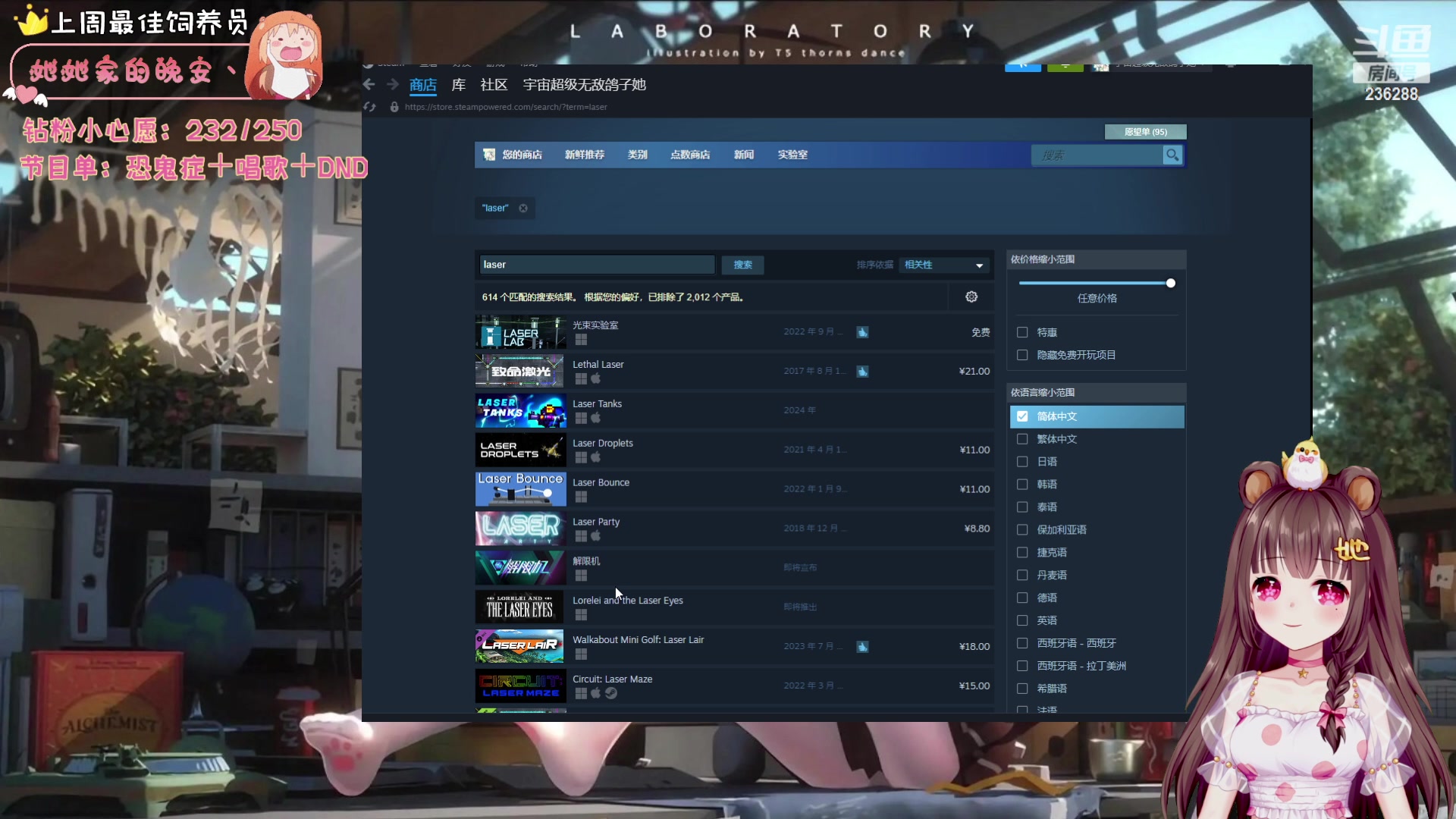1456x819 pixels.
Task: Go back with the Steam back arrow
Action: (369, 84)
